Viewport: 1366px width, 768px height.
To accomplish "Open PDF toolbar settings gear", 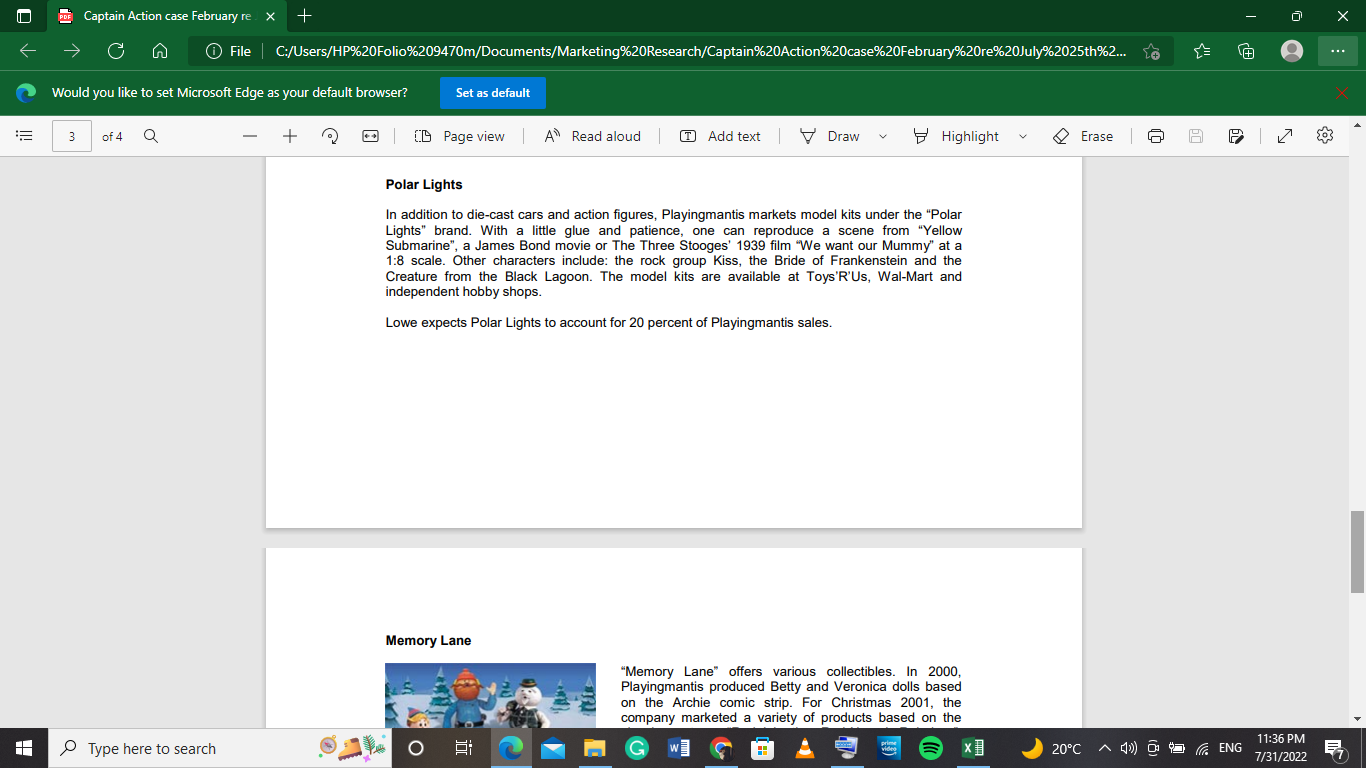I will (x=1325, y=136).
